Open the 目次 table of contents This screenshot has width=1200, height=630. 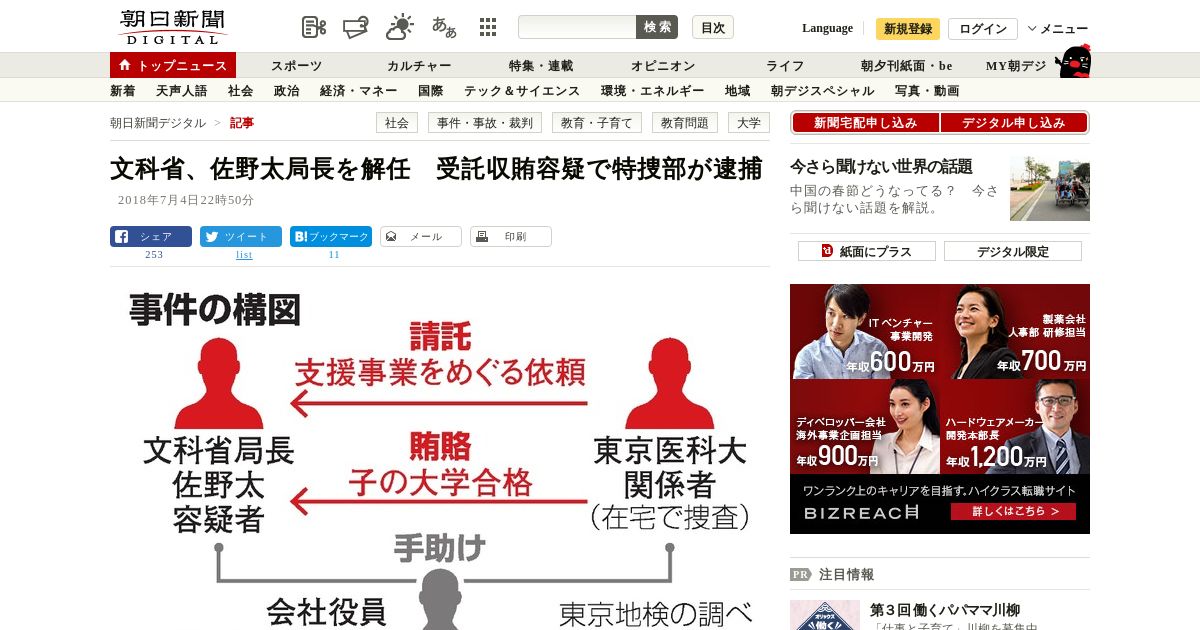713,27
